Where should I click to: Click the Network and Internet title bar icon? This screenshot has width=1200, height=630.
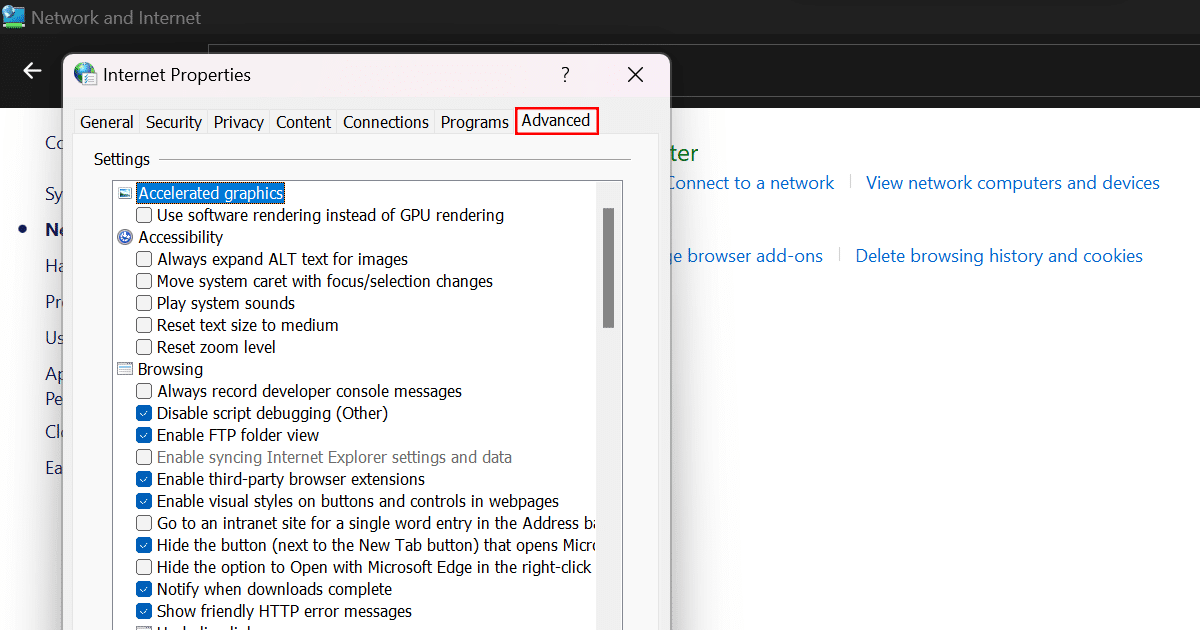click(14, 17)
